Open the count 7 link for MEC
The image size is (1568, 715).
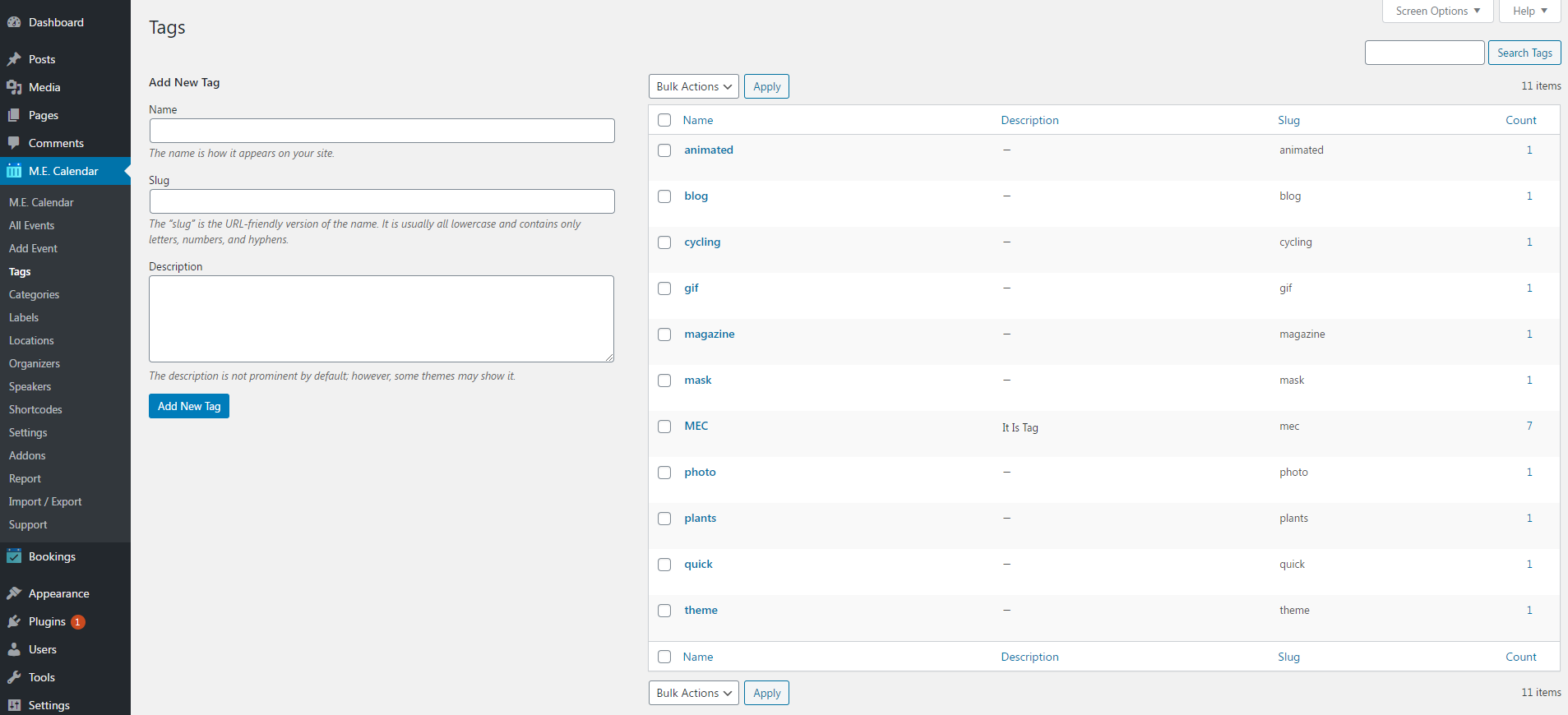point(1529,426)
